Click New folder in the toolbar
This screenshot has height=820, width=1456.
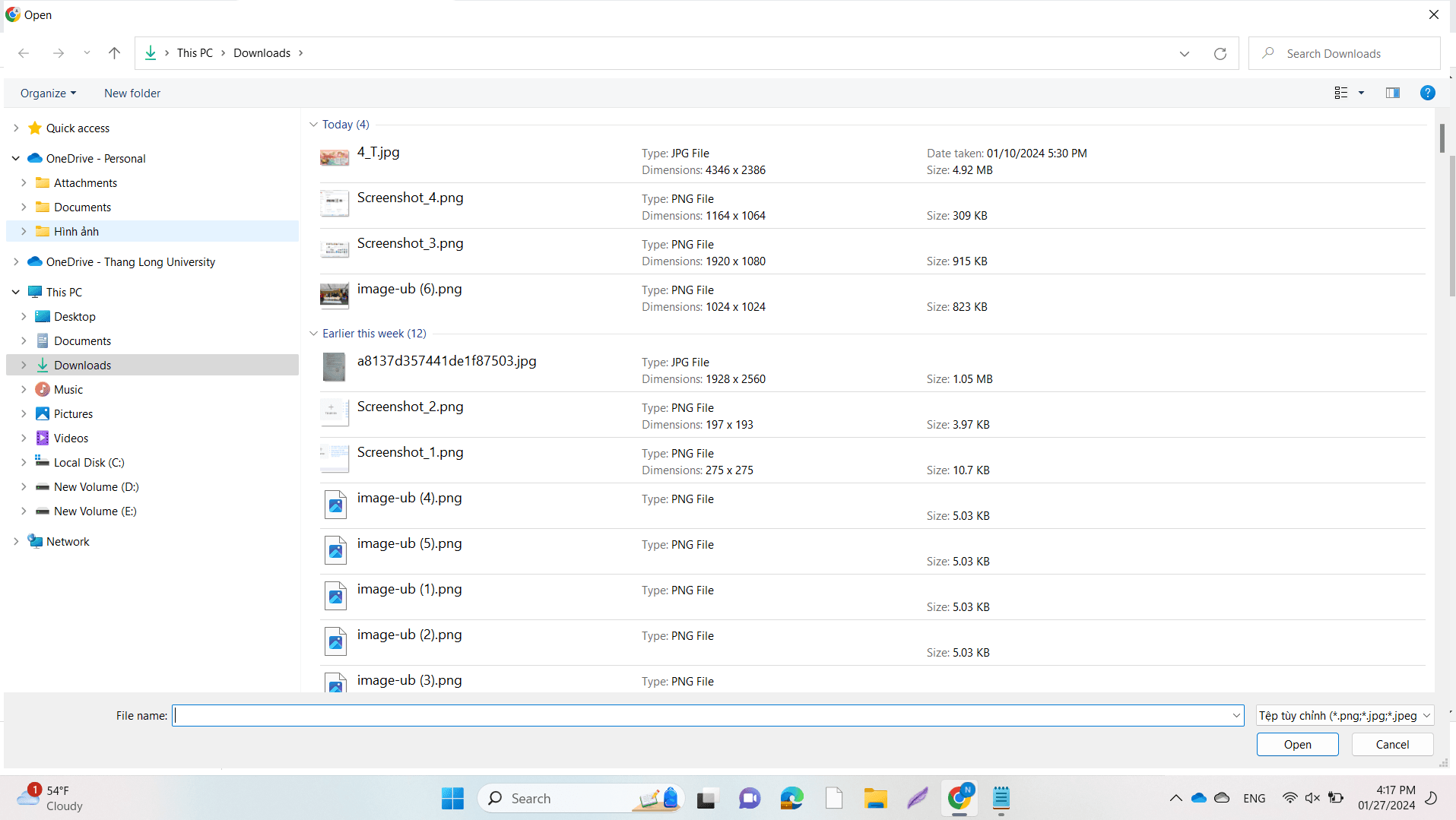tap(132, 93)
